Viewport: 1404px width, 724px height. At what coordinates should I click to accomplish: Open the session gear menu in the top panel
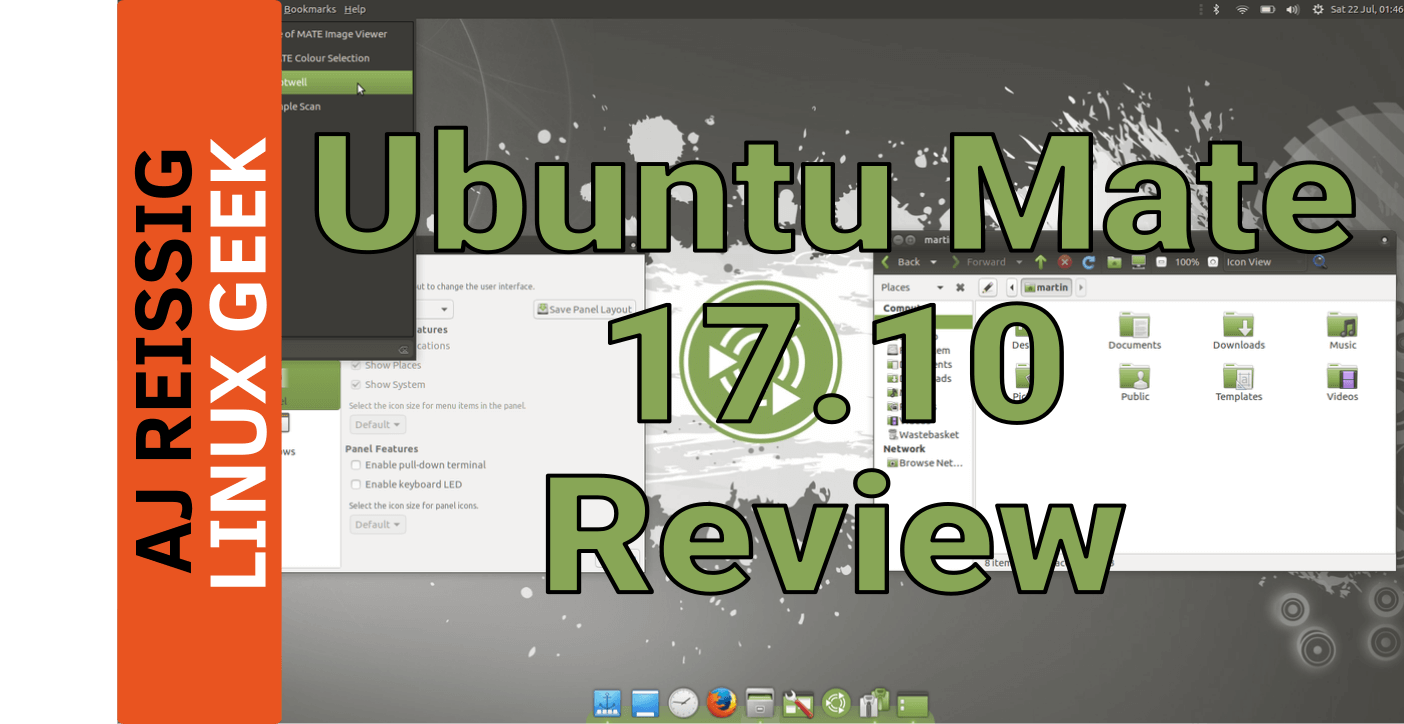[x=1318, y=9]
